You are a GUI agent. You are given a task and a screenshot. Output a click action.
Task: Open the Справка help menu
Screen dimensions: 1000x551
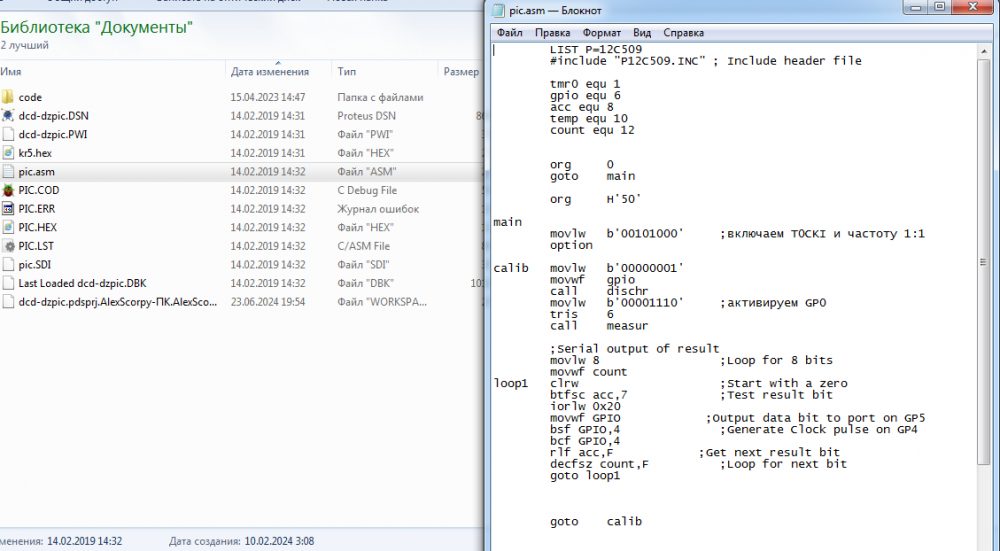[683, 33]
